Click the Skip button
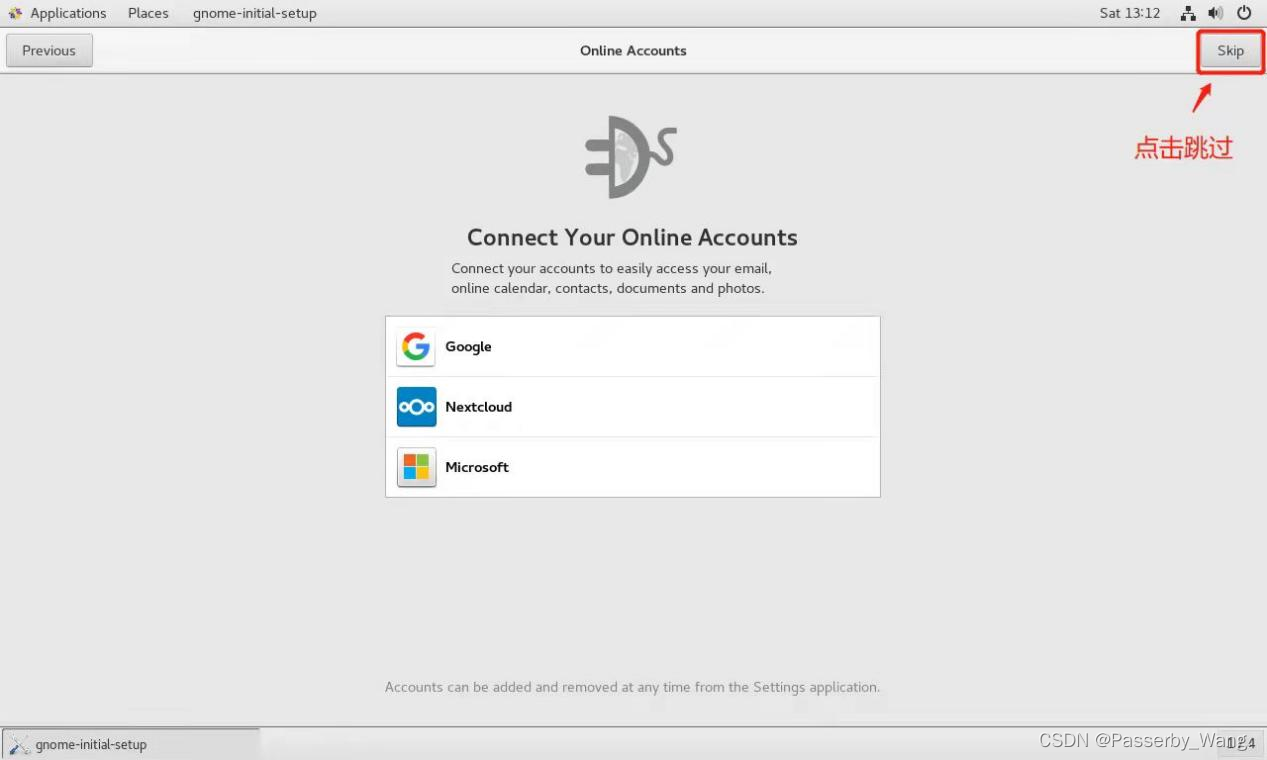This screenshot has height=760, width=1267. [1230, 51]
